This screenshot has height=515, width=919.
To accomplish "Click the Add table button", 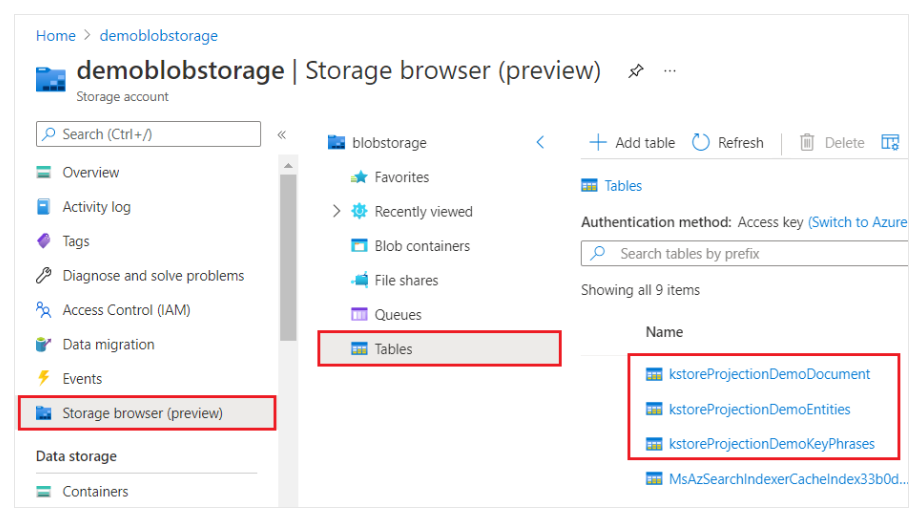I will (x=632, y=142).
